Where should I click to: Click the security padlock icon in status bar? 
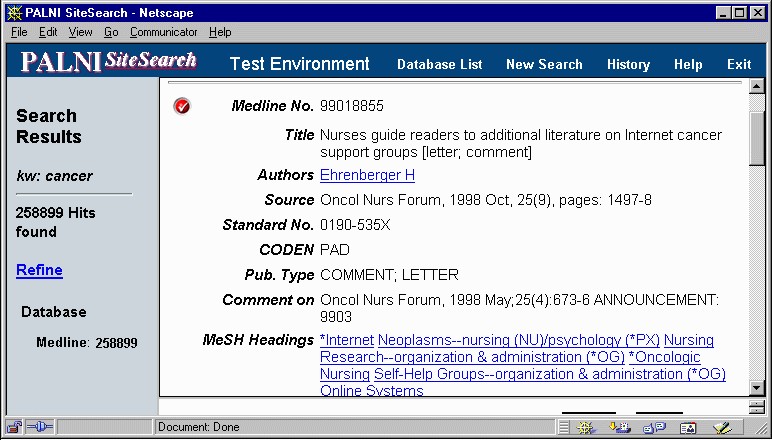pos(16,427)
